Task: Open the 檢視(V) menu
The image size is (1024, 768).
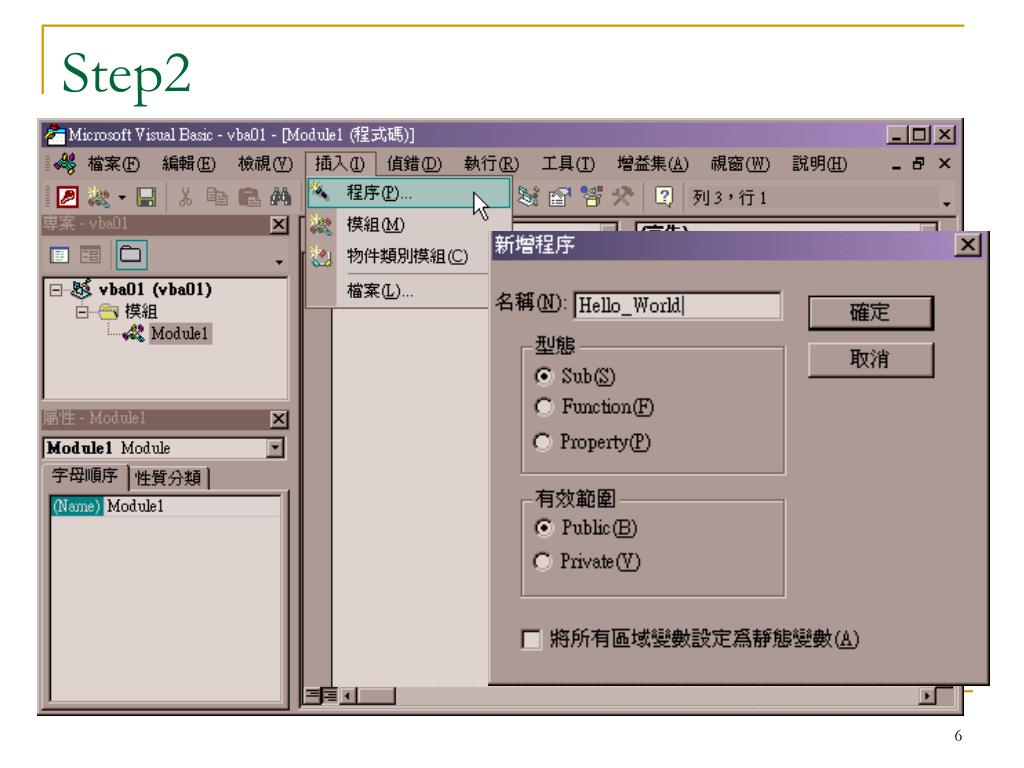Action: pos(265,163)
